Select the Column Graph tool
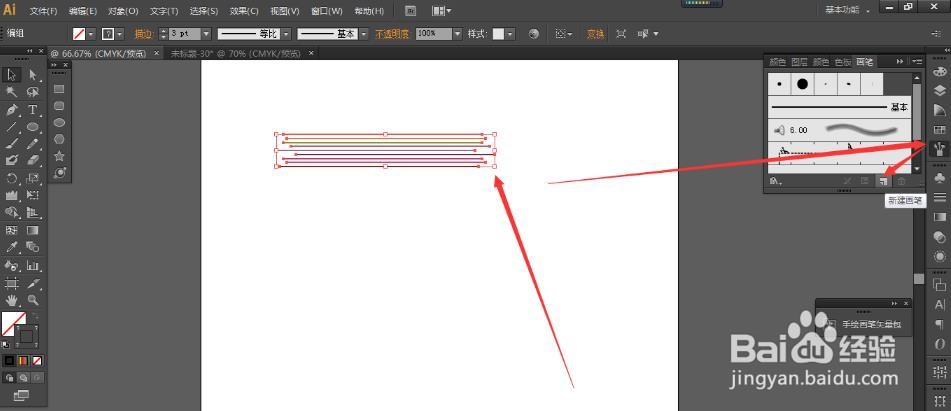The image size is (951, 411). pos(33,266)
